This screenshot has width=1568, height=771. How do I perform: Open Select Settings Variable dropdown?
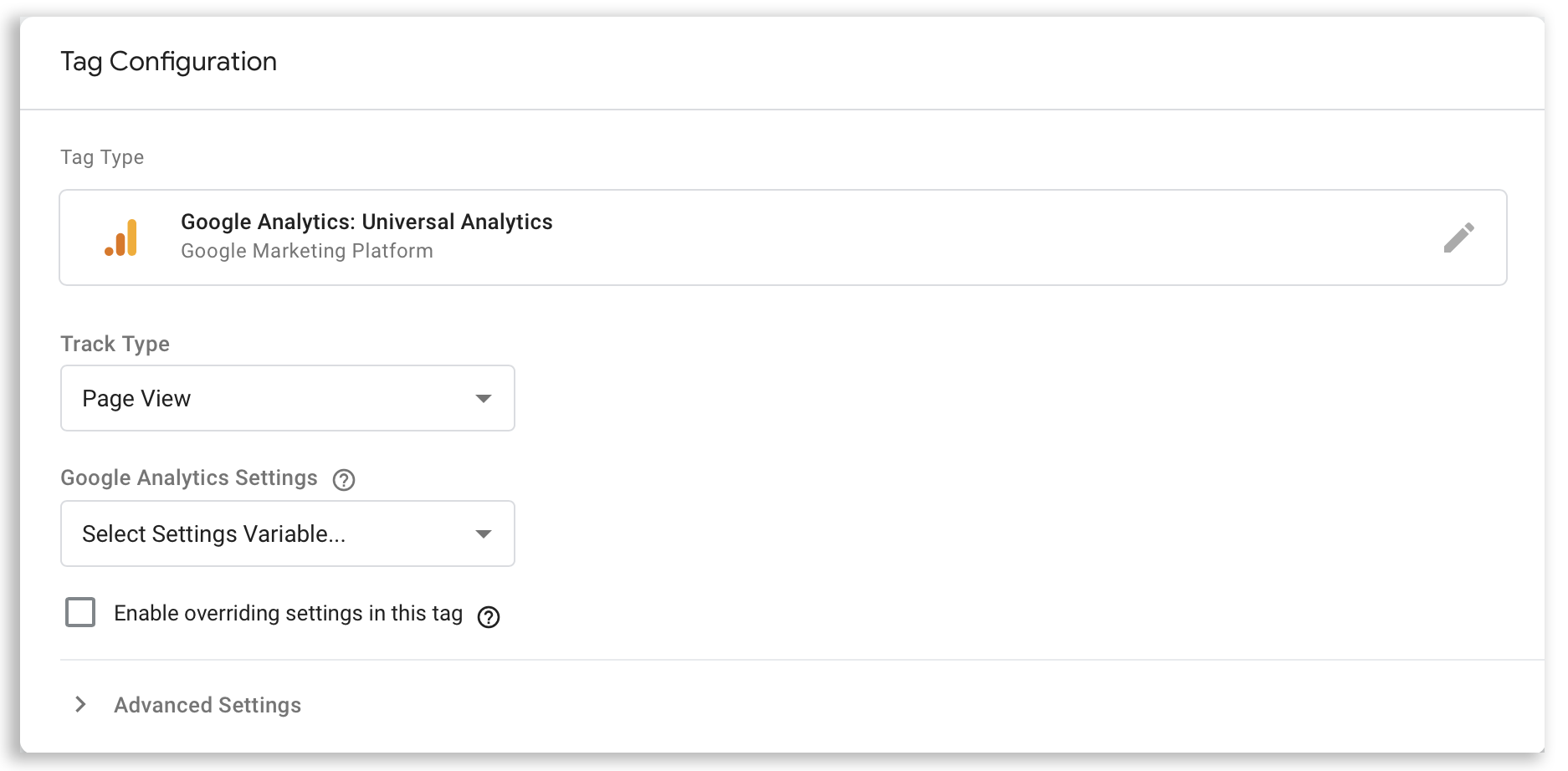click(x=288, y=534)
